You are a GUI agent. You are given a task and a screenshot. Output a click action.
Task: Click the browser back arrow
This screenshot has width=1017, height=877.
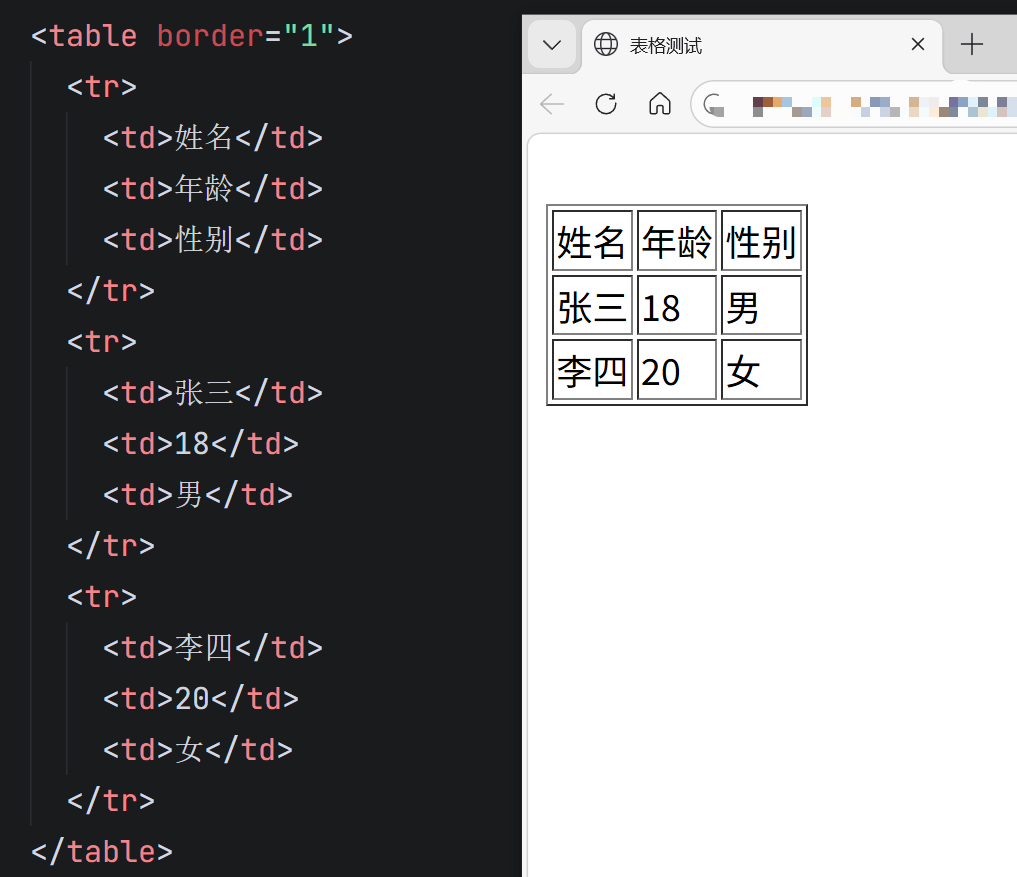[x=552, y=104]
